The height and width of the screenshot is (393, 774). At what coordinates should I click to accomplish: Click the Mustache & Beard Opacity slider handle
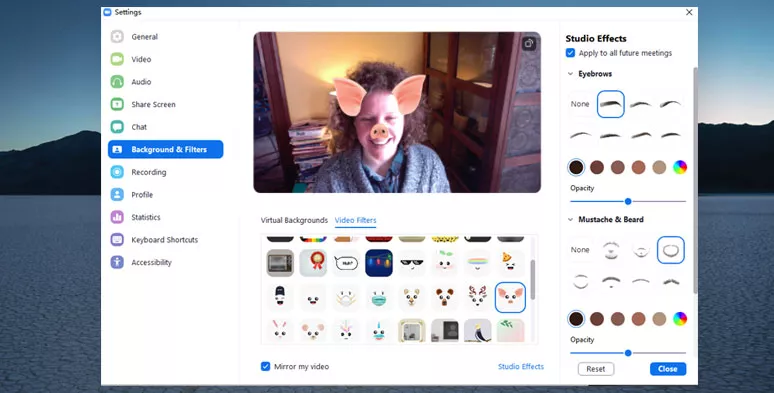pos(628,353)
